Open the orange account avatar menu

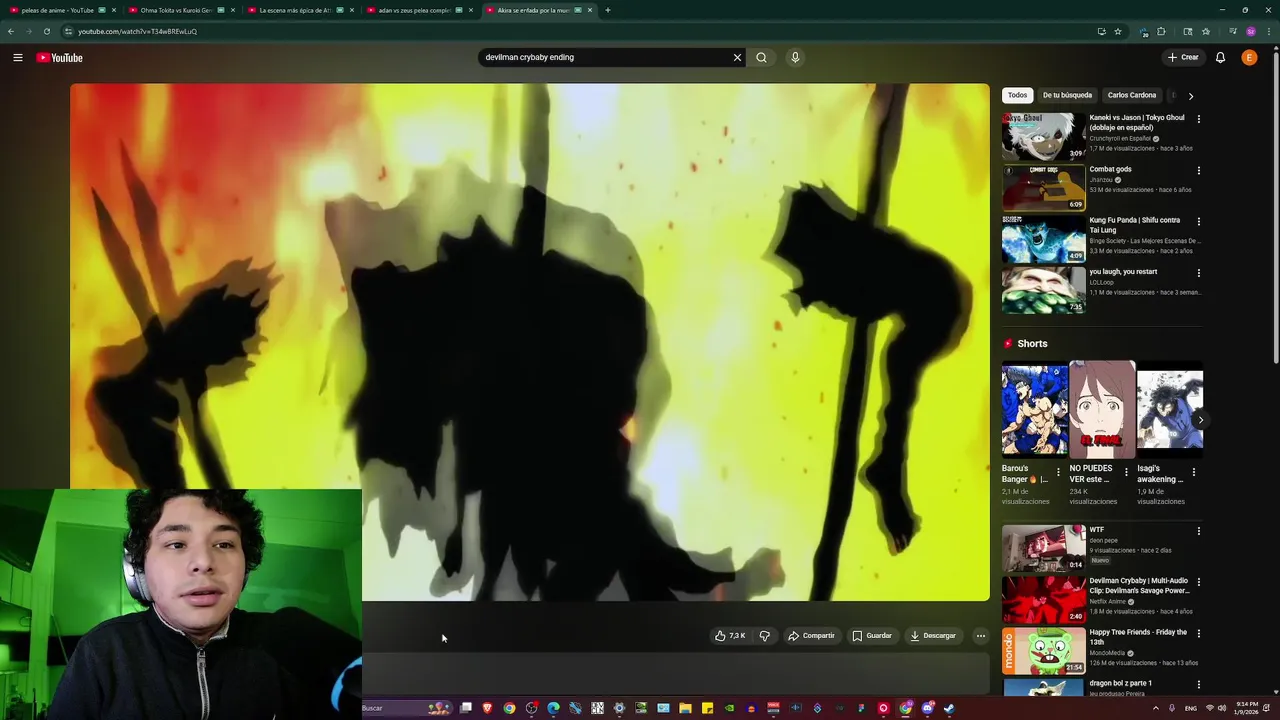point(1249,57)
